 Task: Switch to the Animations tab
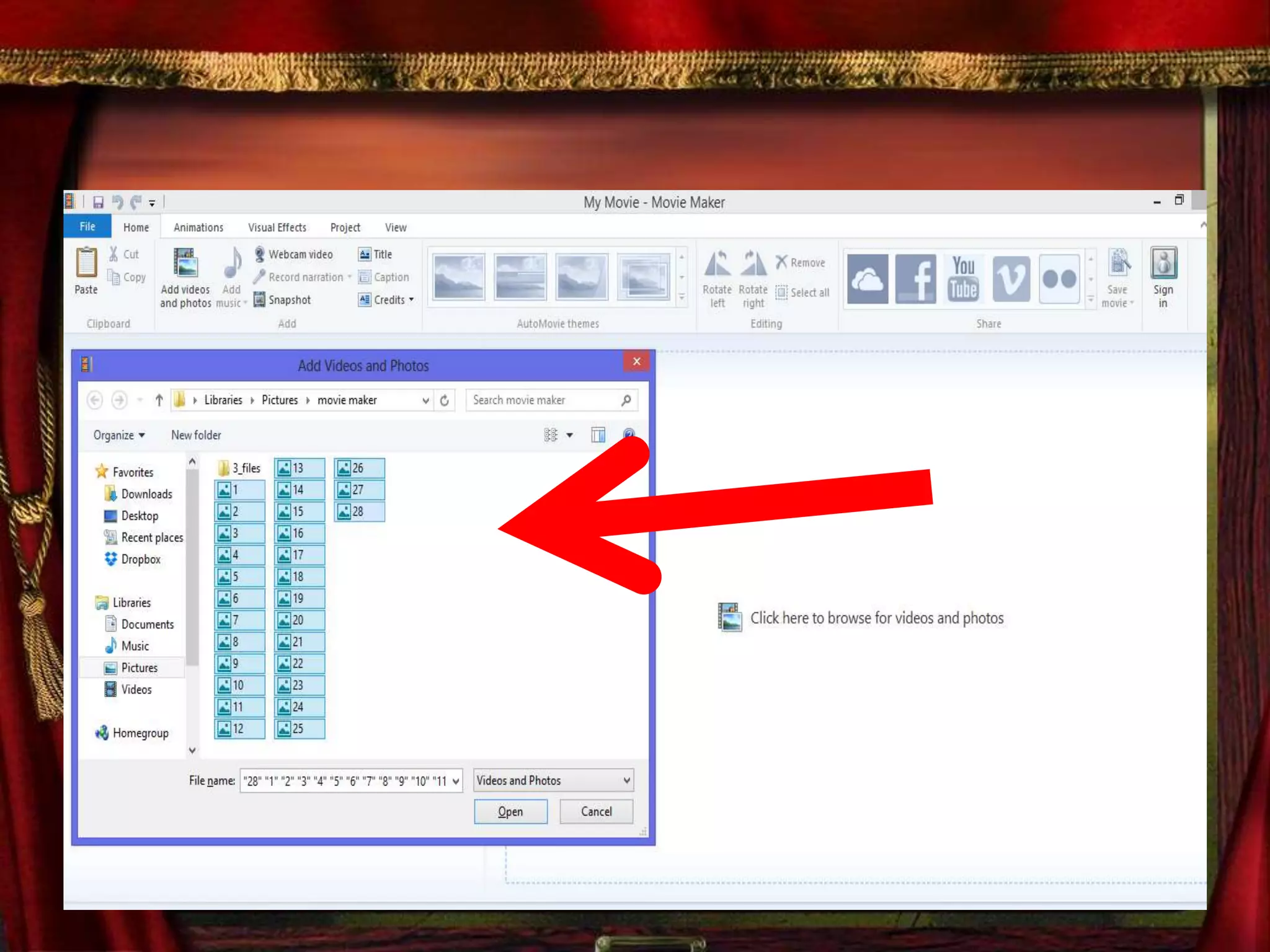point(198,227)
